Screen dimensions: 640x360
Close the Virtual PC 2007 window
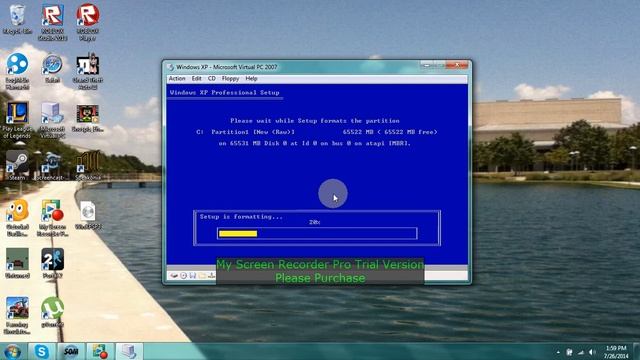458,65
